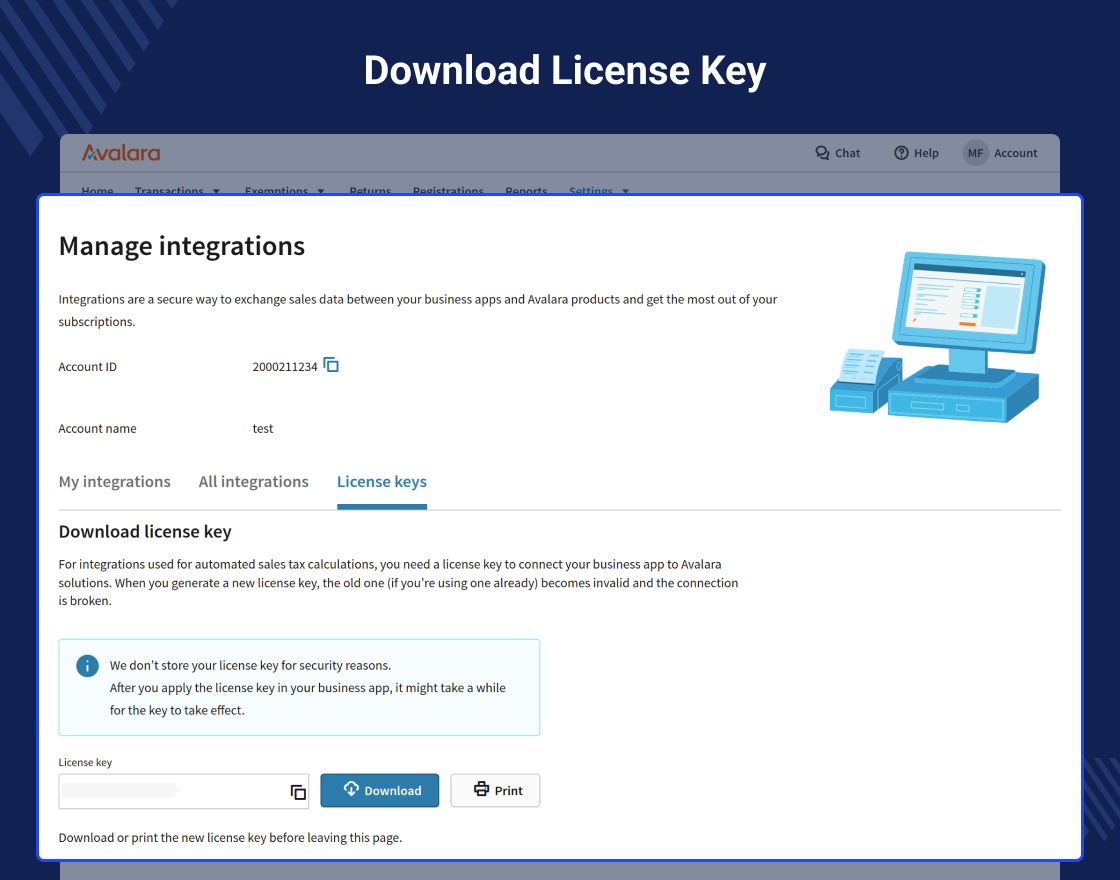Viewport: 1120px width, 880px height.
Task: Focus the License key field
Action: click(184, 791)
